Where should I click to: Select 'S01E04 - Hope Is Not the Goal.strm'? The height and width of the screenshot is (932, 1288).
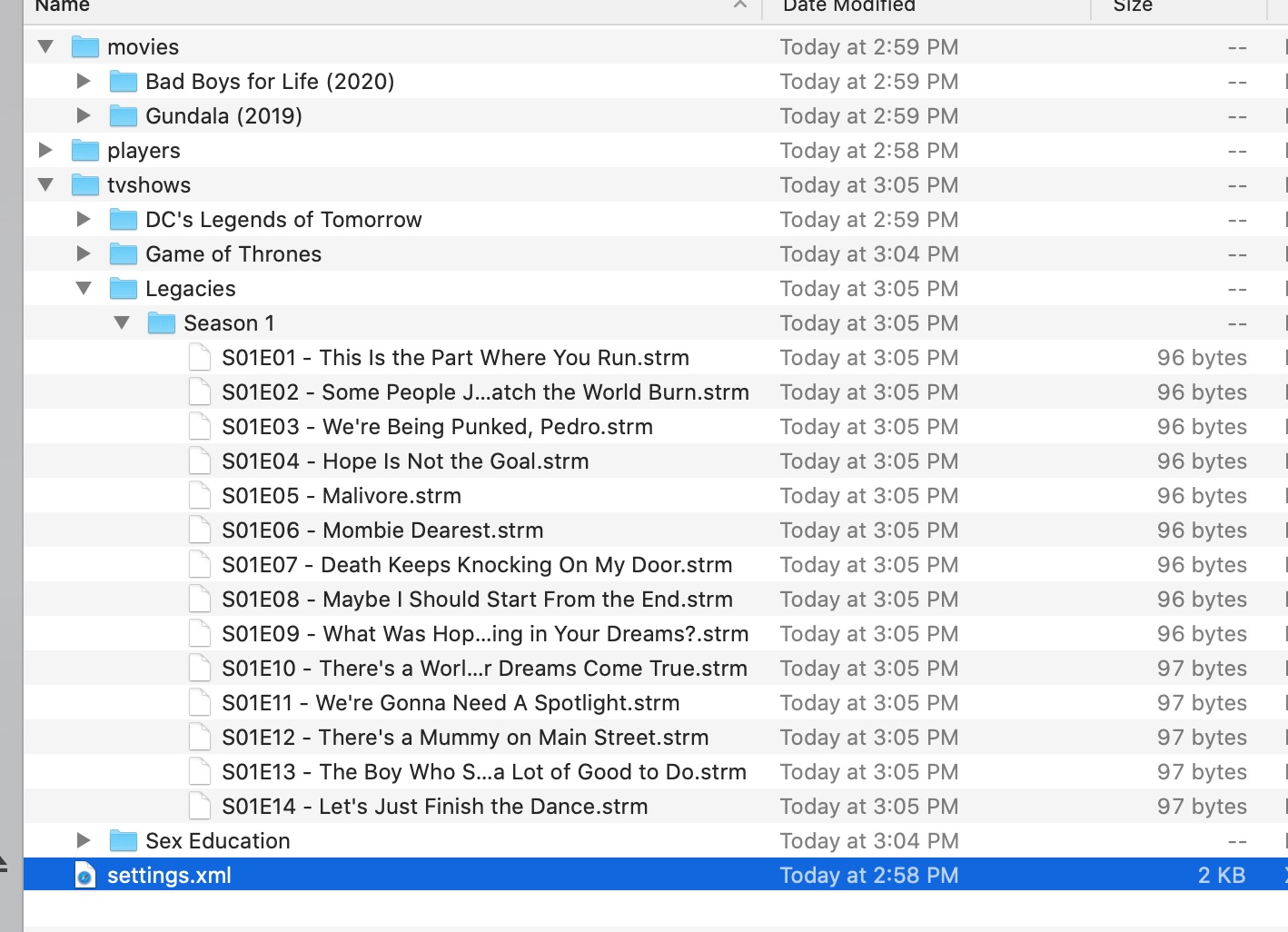tap(405, 461)
